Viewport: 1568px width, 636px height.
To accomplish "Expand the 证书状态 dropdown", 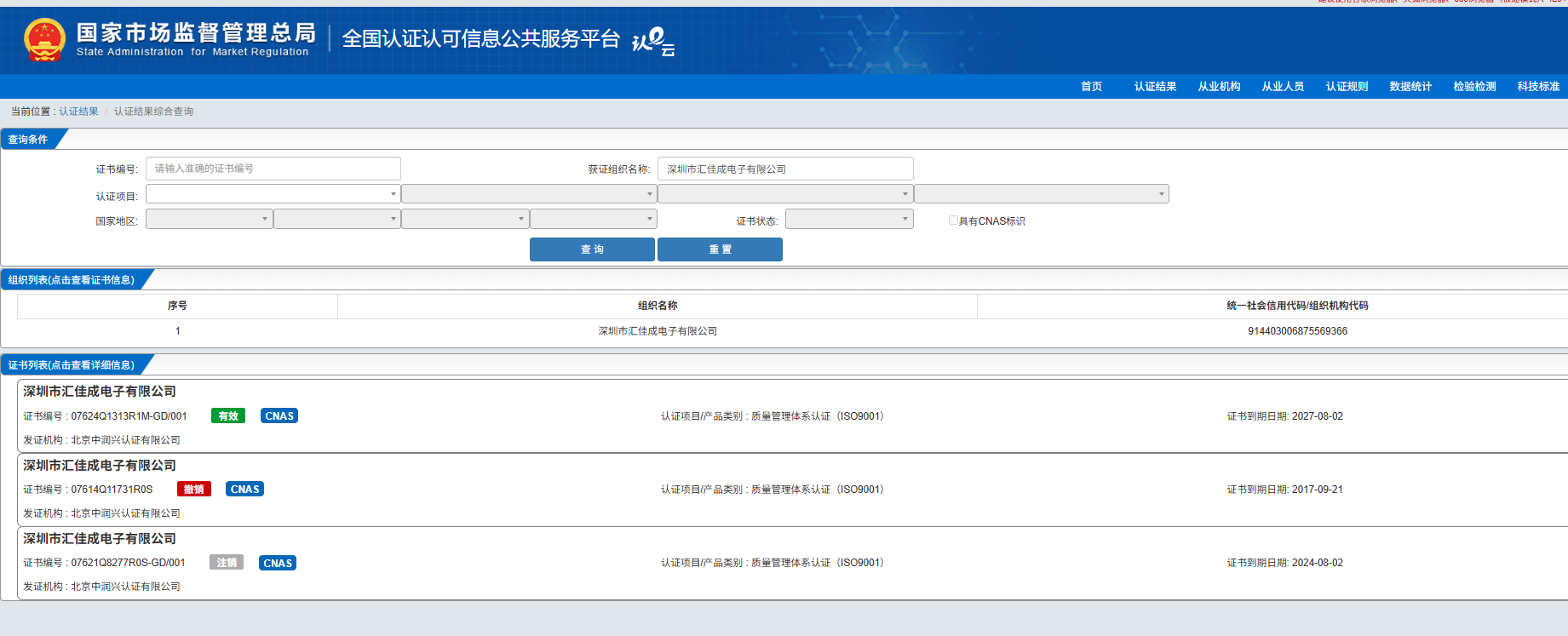I will coord(848,220).
